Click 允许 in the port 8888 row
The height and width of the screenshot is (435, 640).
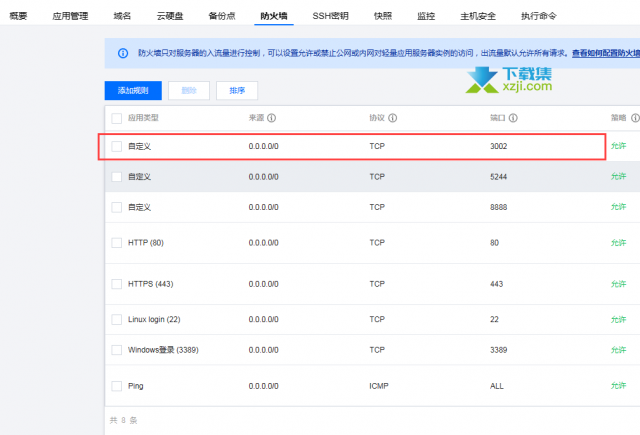click(x=618, y=207)
